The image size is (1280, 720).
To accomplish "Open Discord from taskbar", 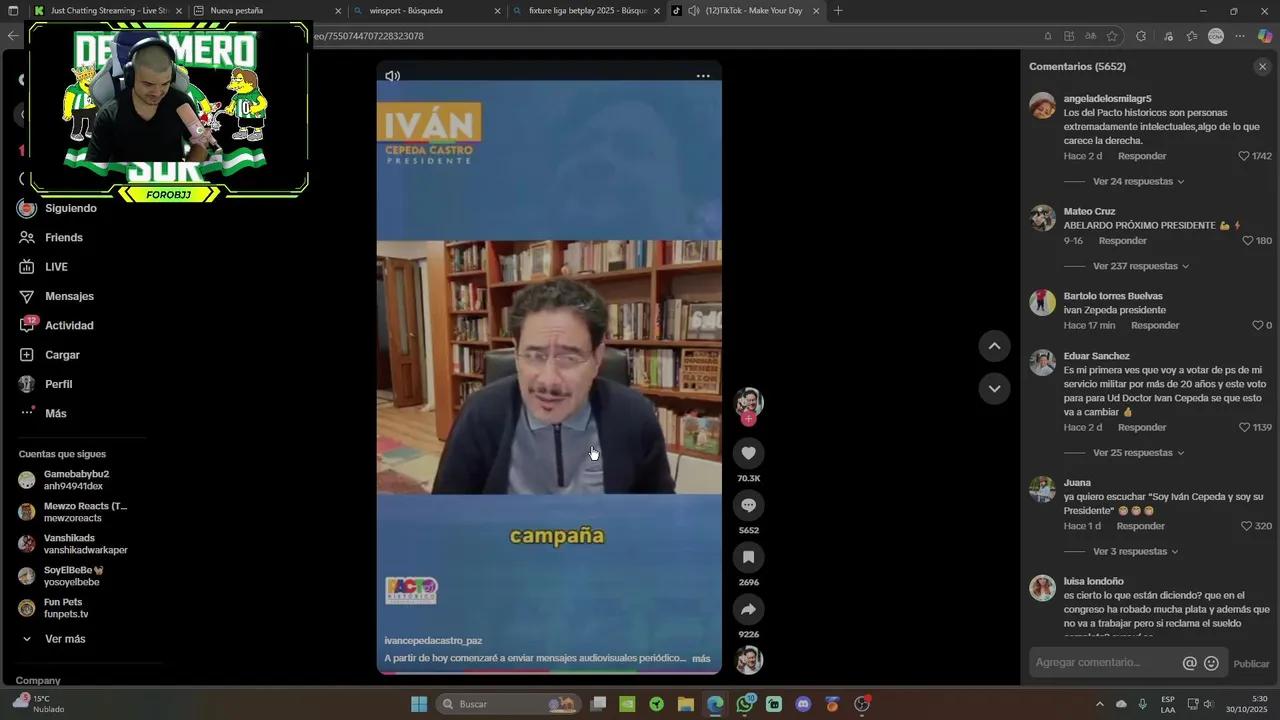I will (803, 704).
